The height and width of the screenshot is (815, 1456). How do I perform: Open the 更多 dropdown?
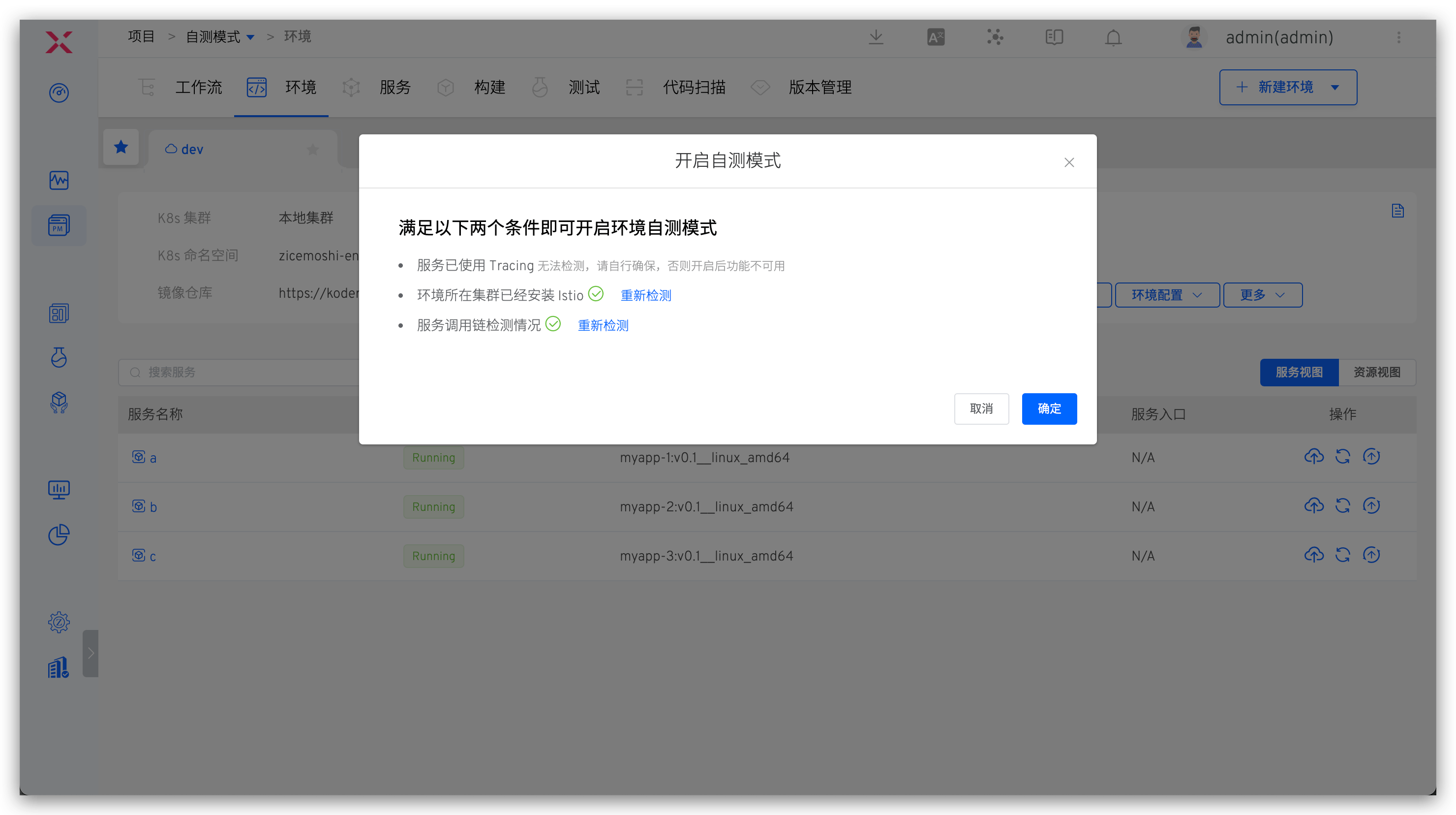click(x=1262, y=295)
